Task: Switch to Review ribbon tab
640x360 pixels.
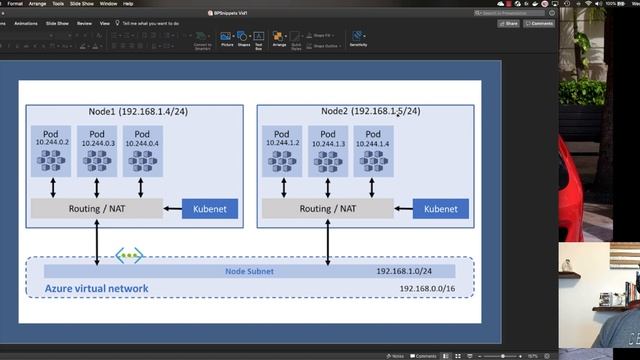Action: pos(84,23)
